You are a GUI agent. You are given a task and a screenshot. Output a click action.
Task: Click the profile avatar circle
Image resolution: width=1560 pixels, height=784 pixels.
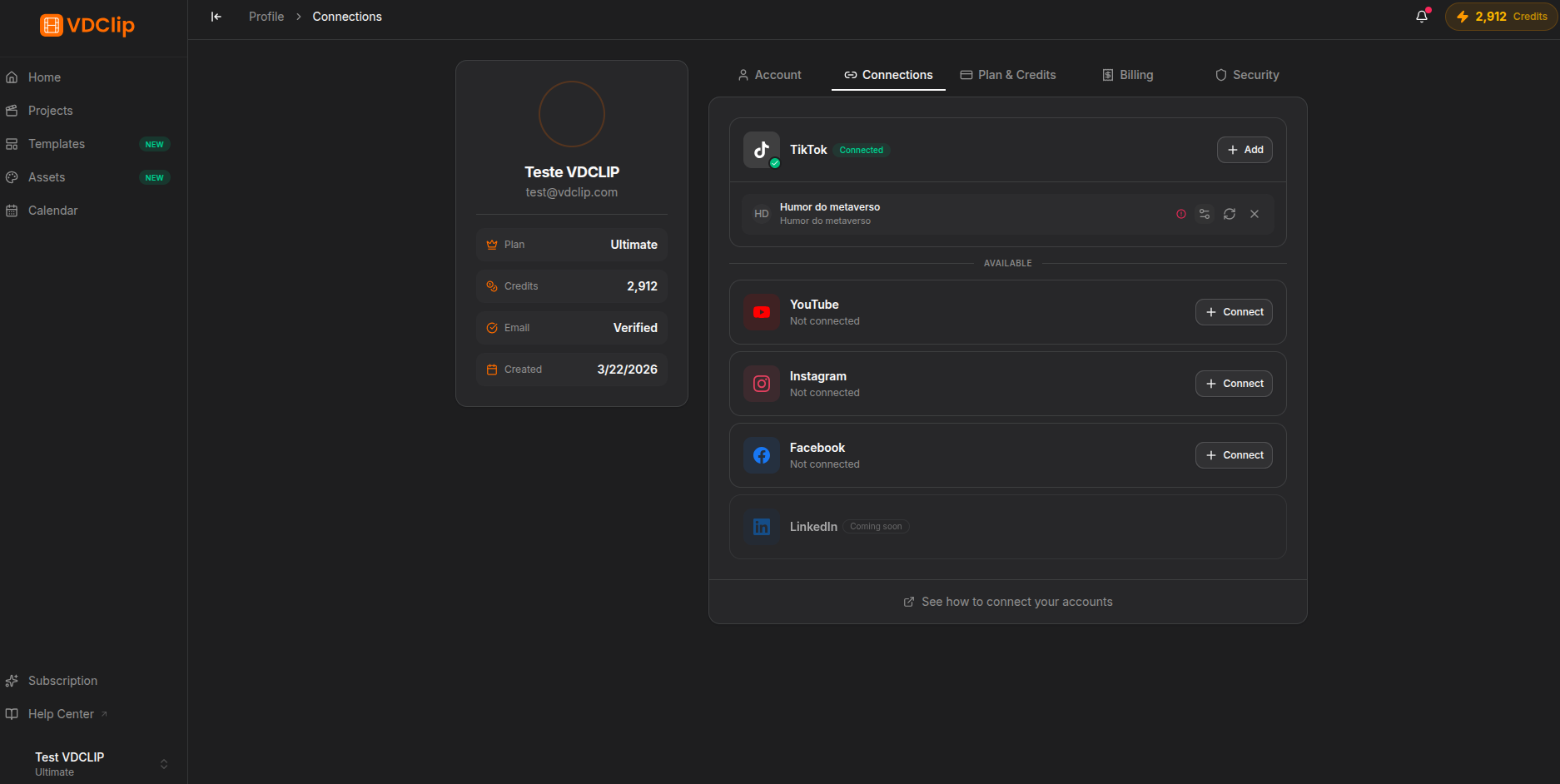572,114
